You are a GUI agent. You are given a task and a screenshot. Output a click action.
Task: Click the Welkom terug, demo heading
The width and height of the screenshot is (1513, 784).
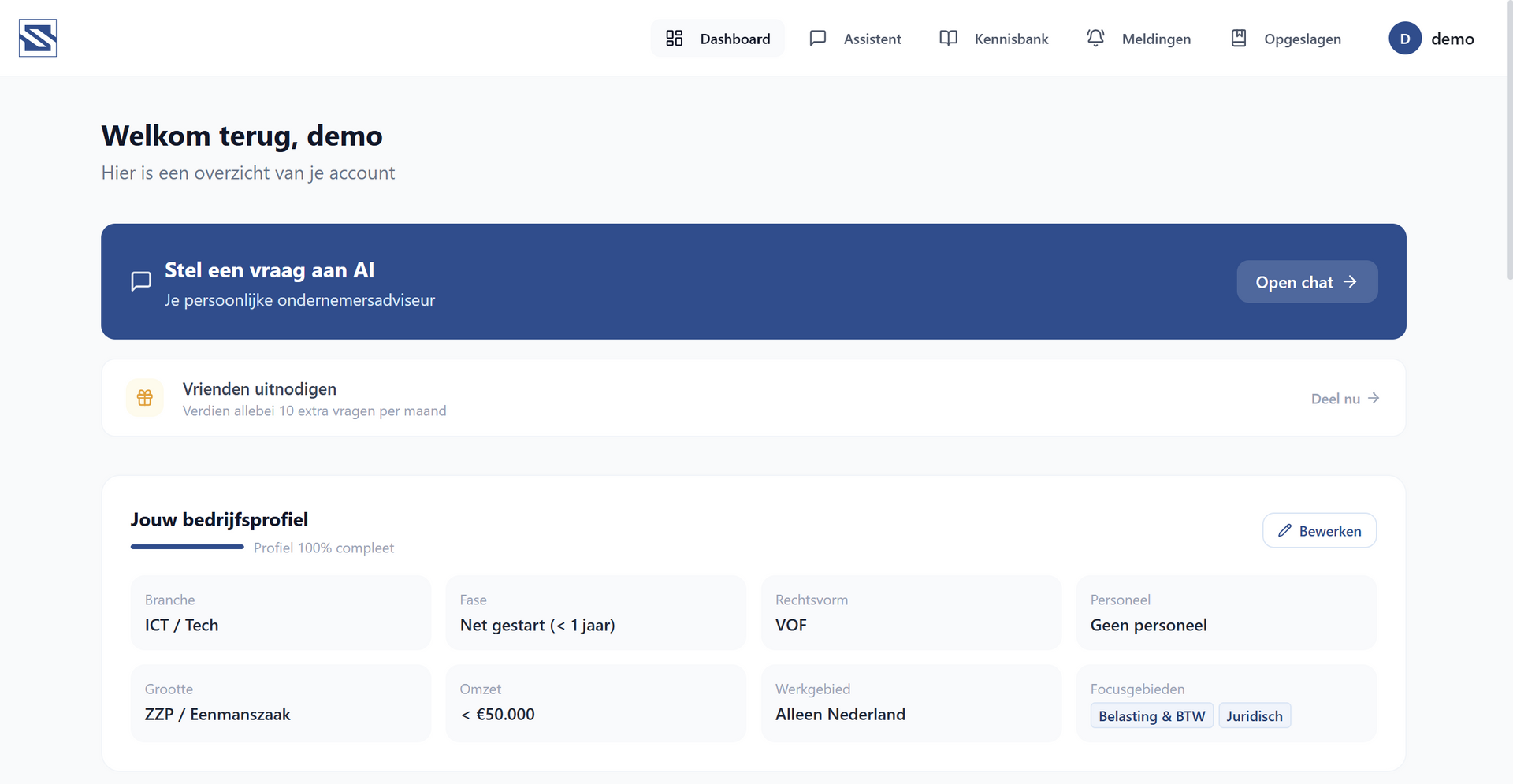pos(242,136)
